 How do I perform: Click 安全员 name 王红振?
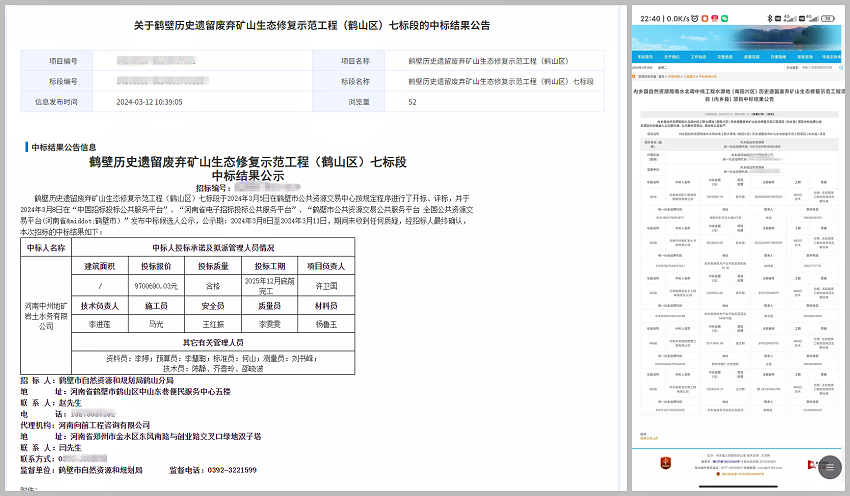(x=213, y=324)
